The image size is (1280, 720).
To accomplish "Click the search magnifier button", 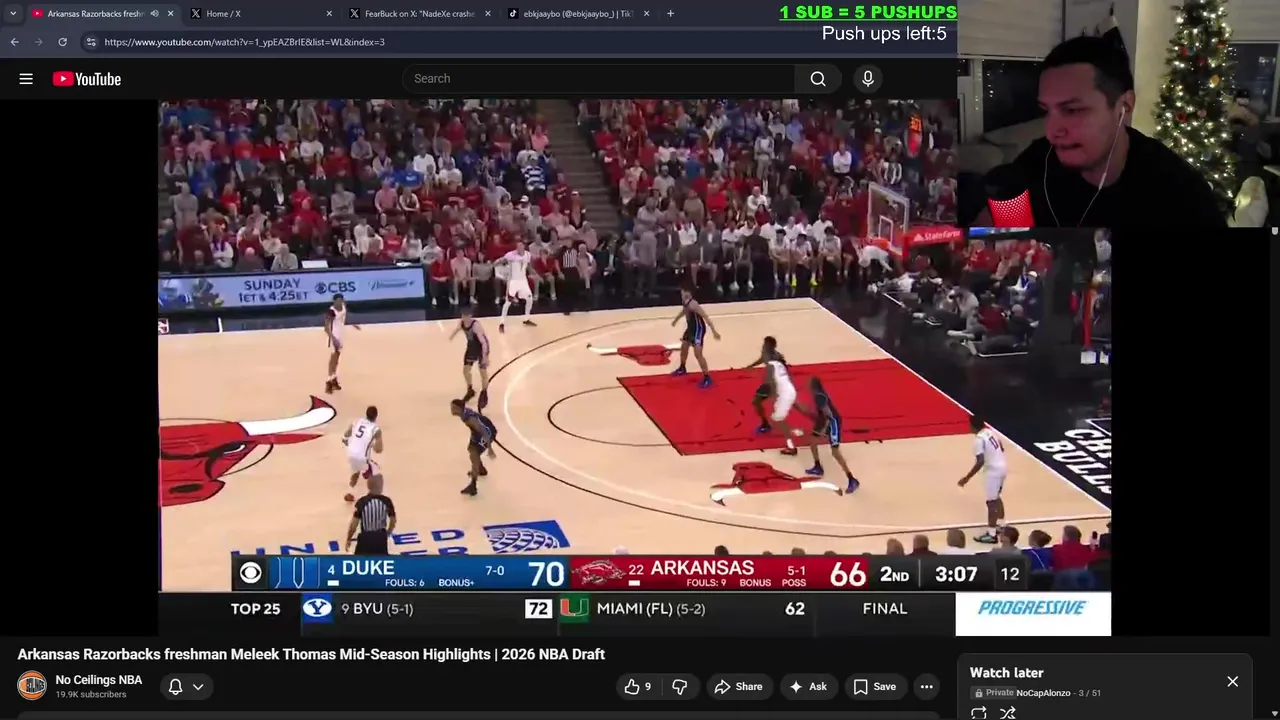I will (x=818, y=79).
